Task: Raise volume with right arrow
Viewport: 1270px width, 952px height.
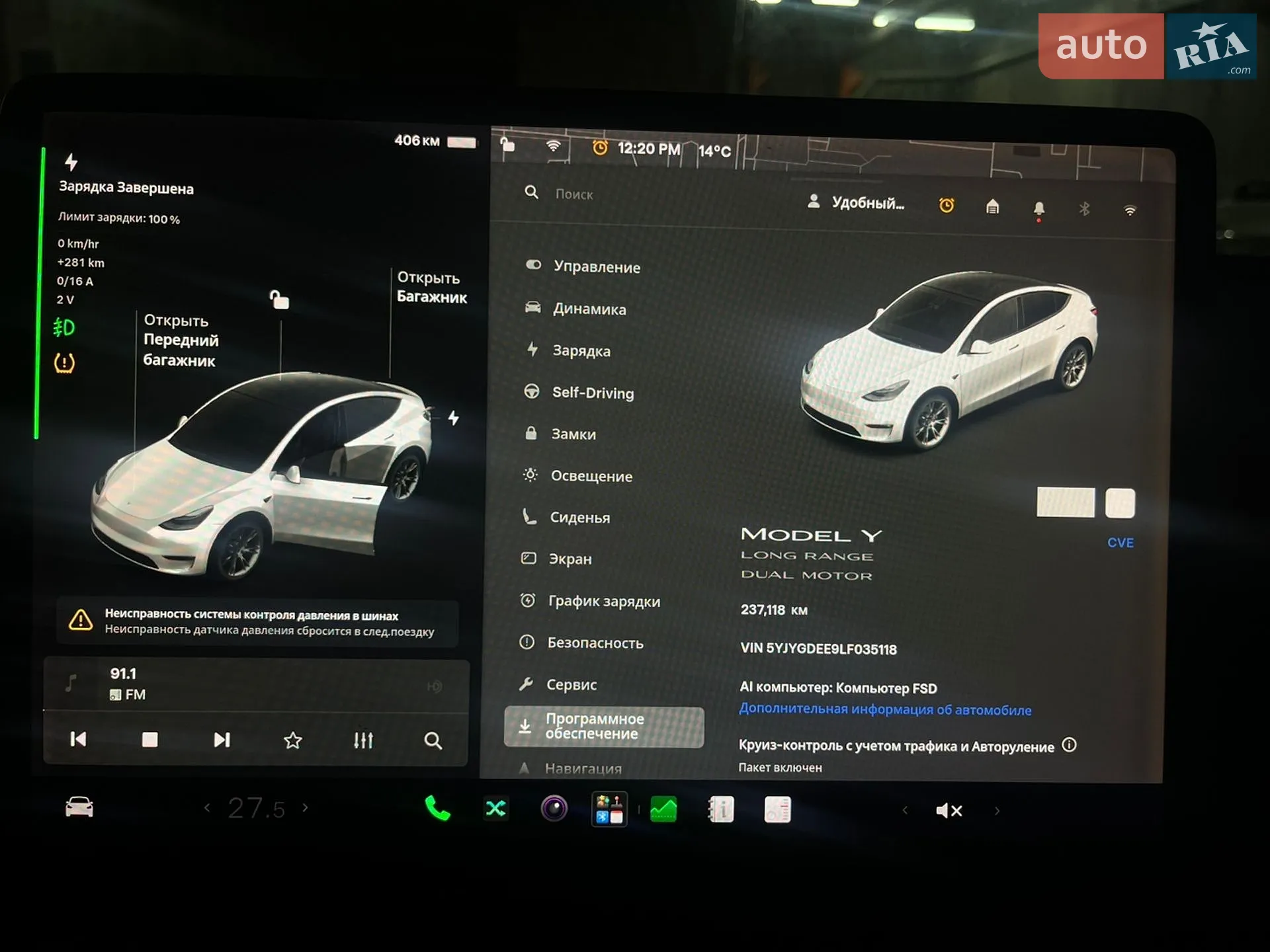Action: [997, 811]
